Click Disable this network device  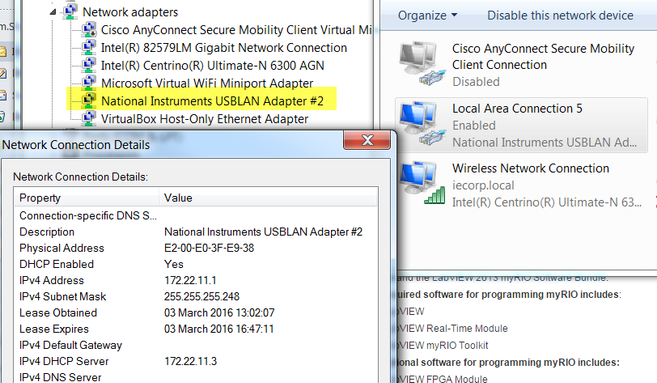[560, 16]
